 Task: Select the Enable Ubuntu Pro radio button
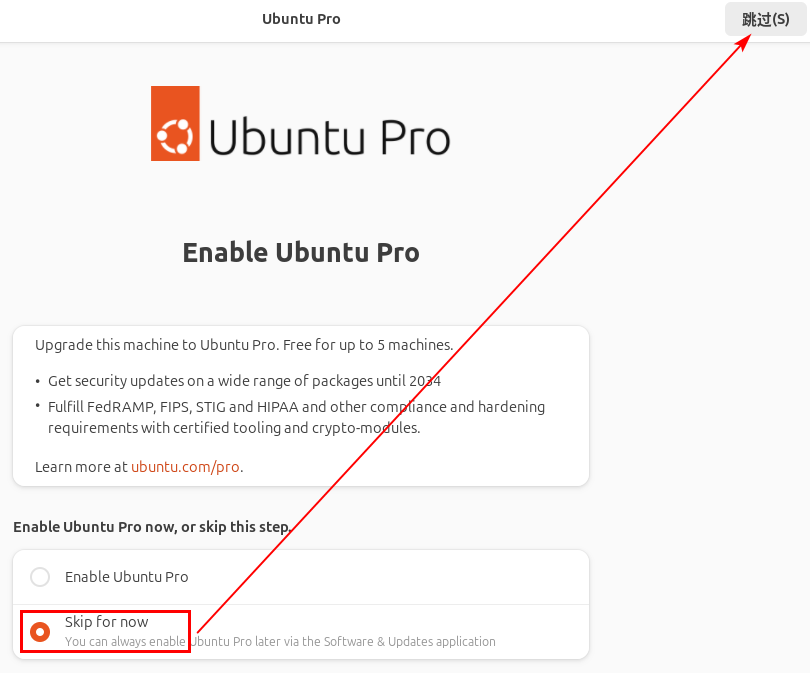pyautogui.click(x=40, y=577)
